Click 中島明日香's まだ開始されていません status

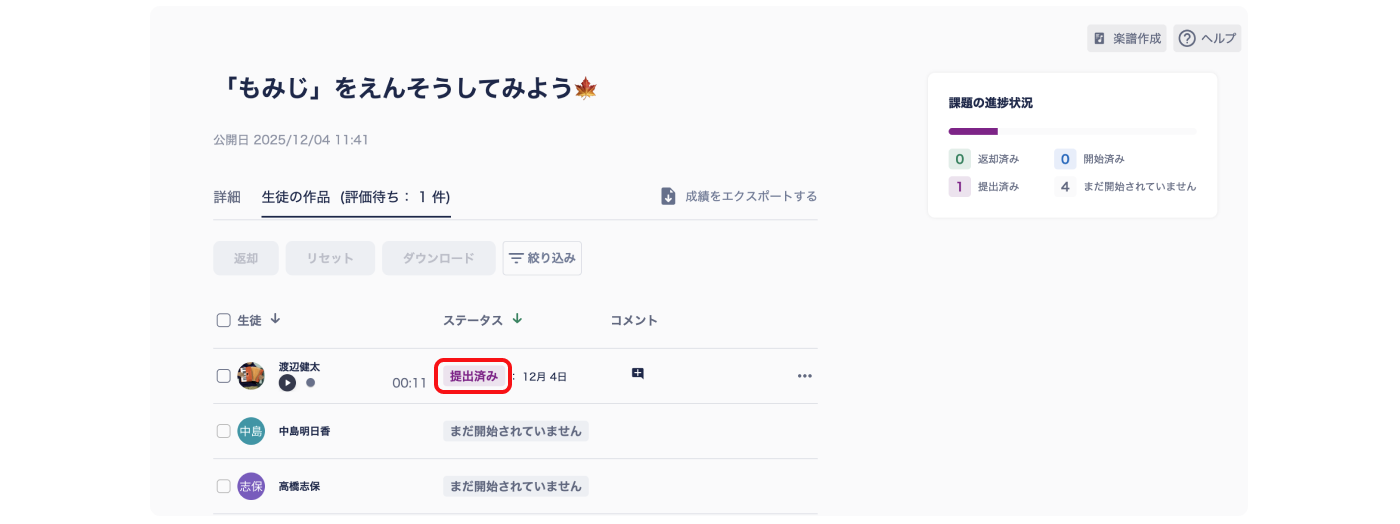[x=516, y=431]
